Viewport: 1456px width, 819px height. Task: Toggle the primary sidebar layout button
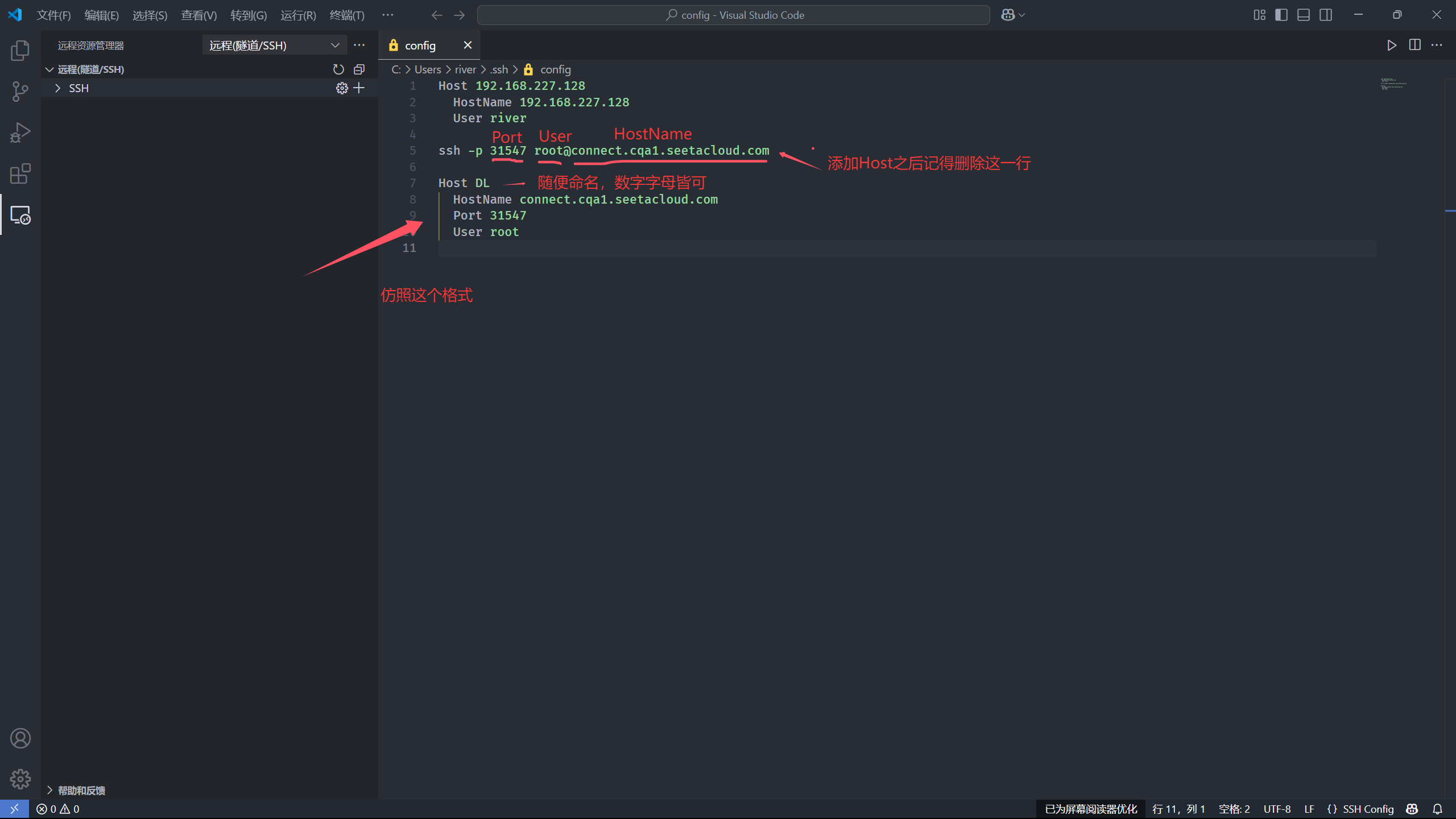tap(1281, 15)
